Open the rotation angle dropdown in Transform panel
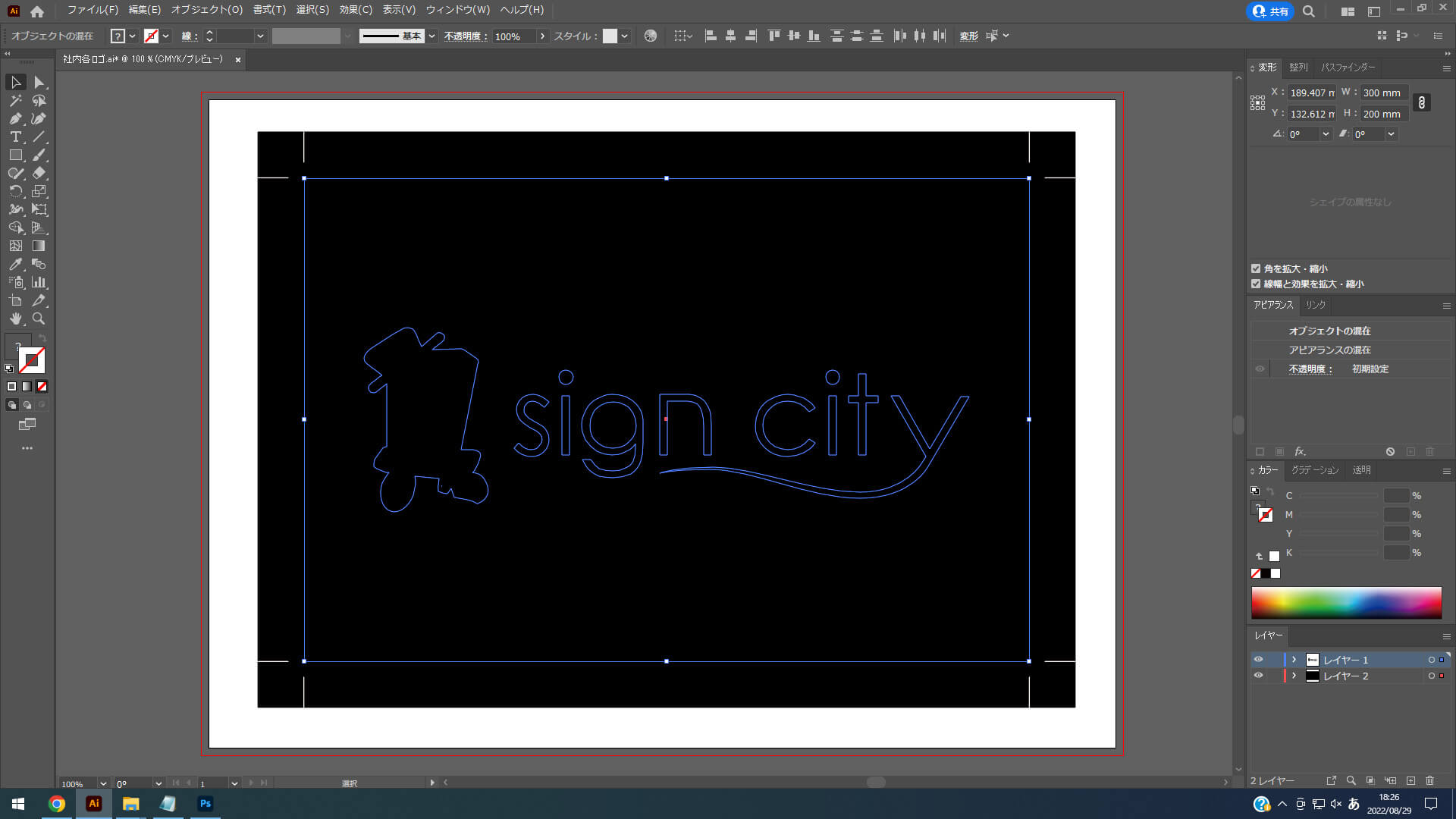This screenshot has height=819, width=1456. pyautogui.click(x=1326, y=134)
